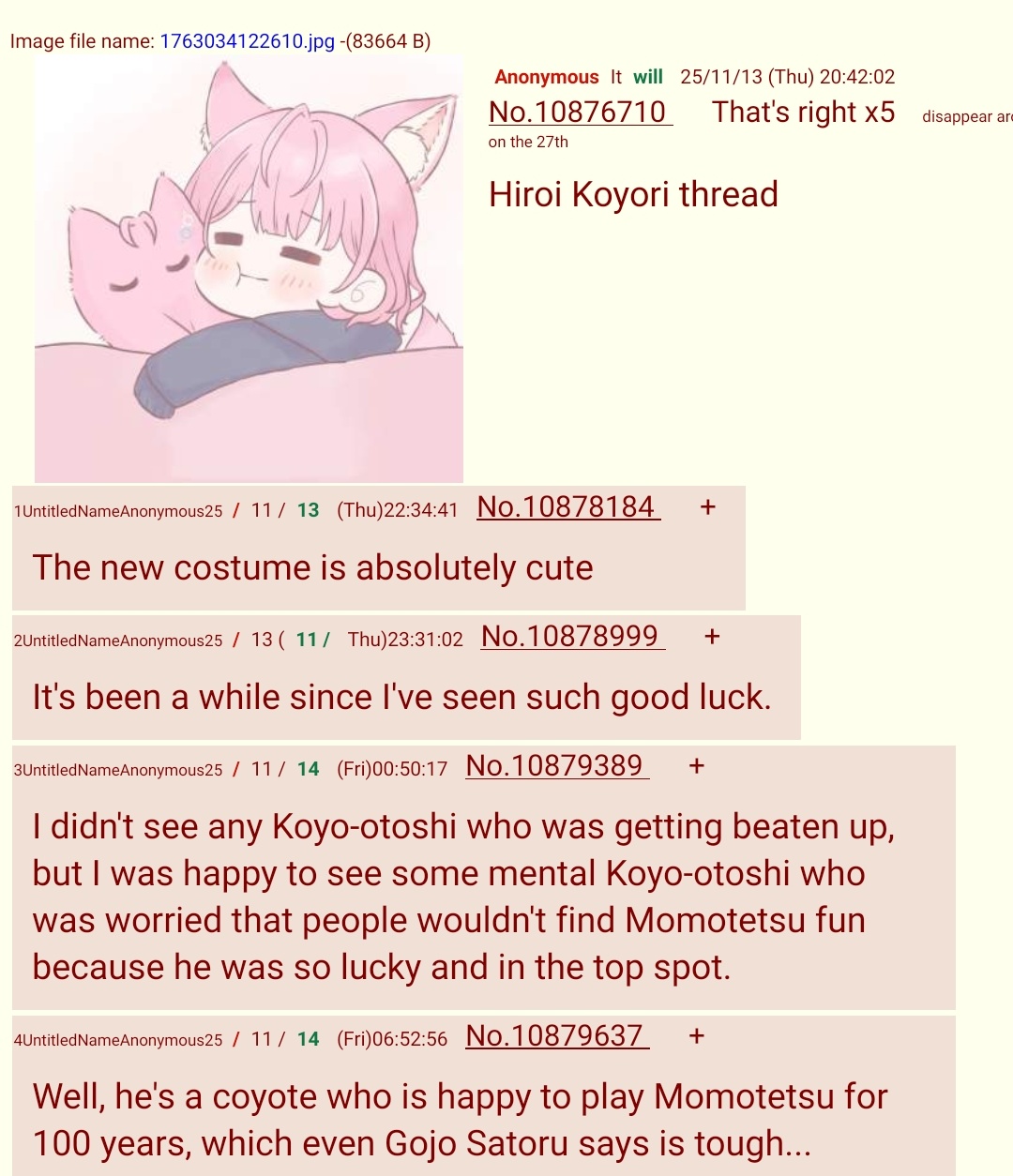Screen dimensions: 1013x1176
Task: Click the plus beside No.10879389
Action: tap(696, 766)
